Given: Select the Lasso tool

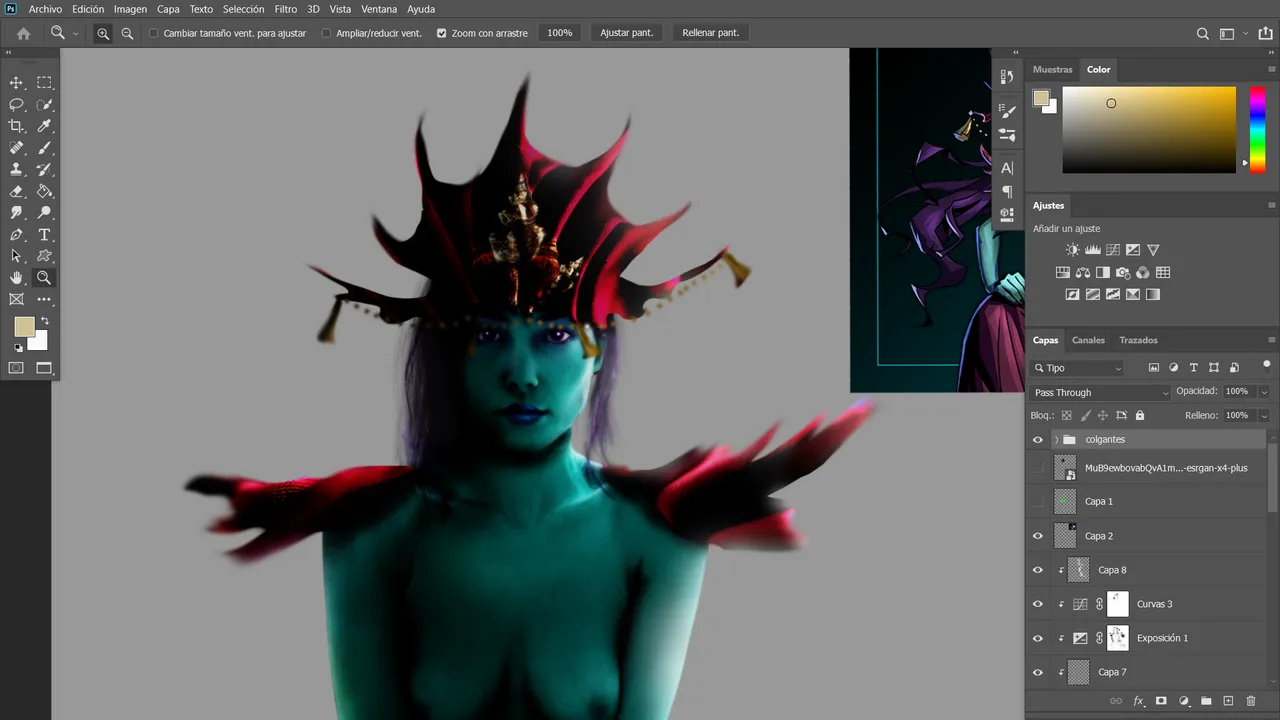Looking at the screenshot, I should point(16,105).
